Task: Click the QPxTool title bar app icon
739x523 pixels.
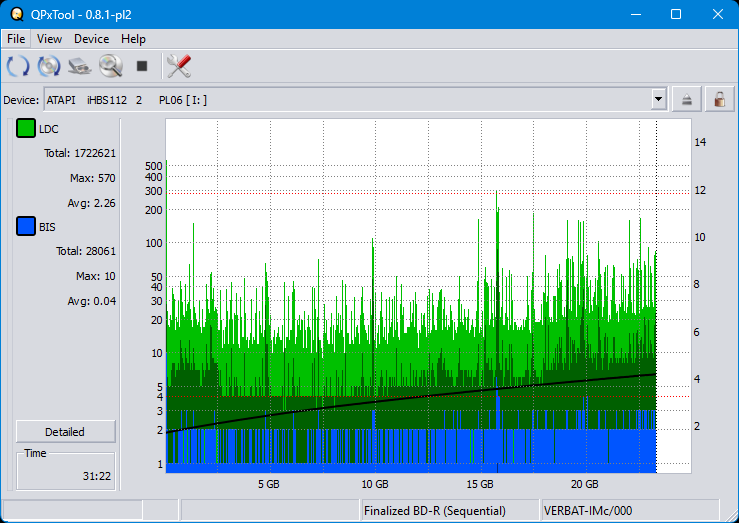Action: [x=15, y=14]
